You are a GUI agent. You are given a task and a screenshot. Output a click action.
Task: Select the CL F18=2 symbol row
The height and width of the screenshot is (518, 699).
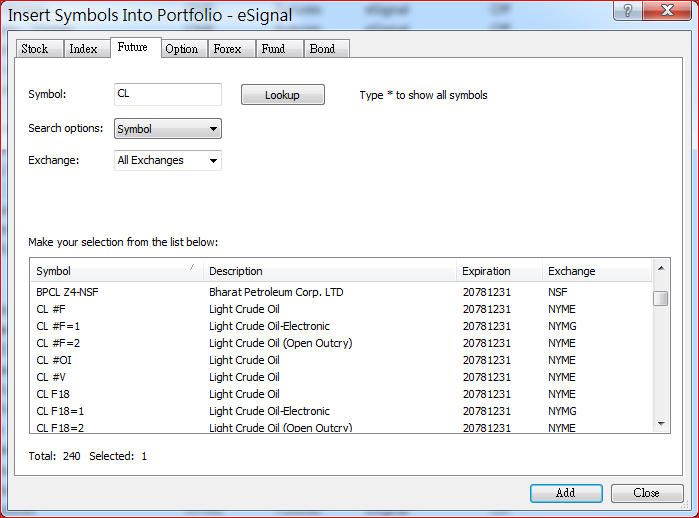click(341, 427)
